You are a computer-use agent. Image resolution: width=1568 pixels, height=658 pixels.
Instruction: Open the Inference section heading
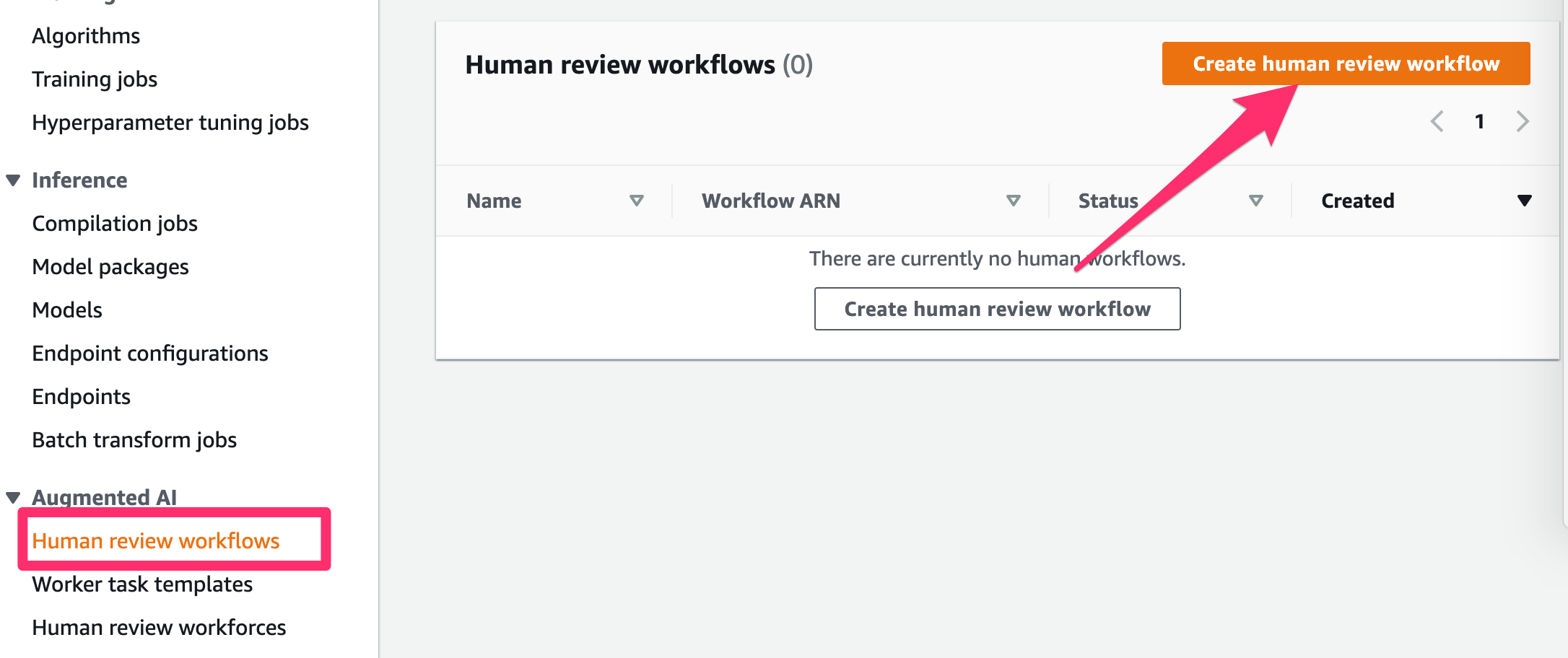point(79,180)
